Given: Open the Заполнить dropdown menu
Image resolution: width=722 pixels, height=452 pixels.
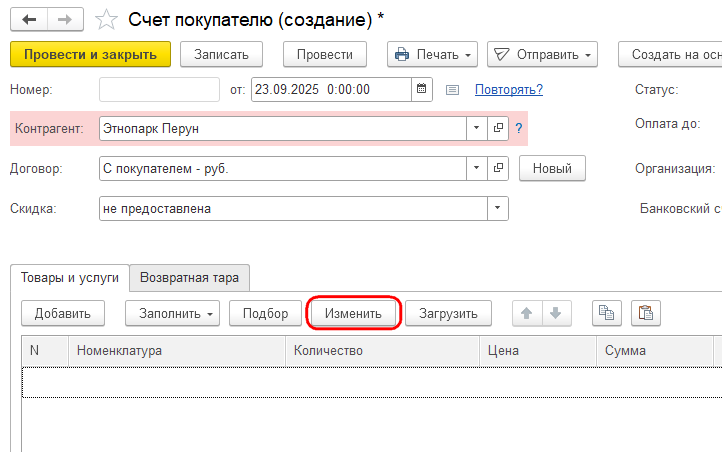Looking at the screenshot, I should tap(172, 313).
